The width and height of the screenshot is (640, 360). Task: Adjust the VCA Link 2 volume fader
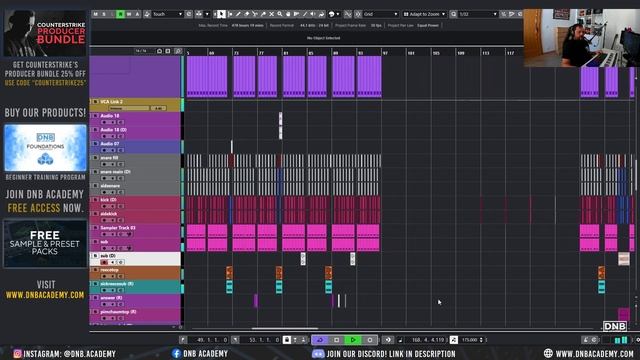point(129,108)
